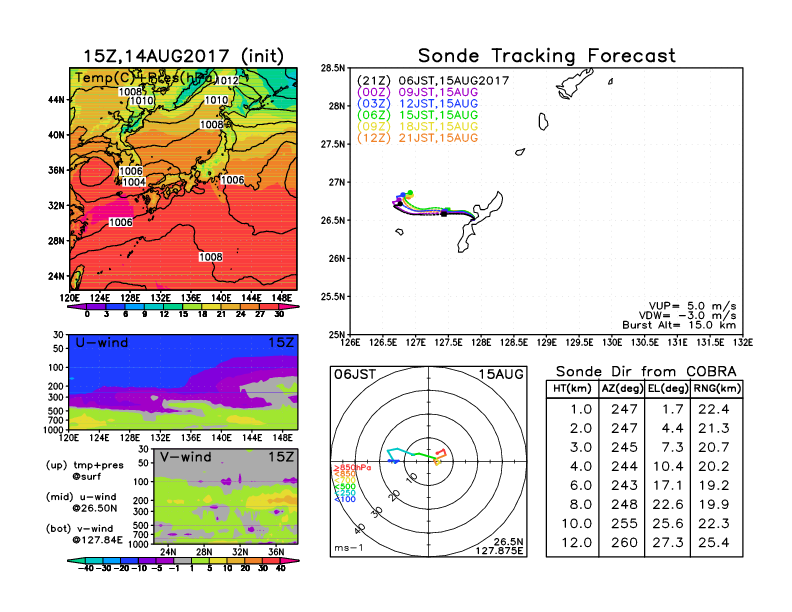The height and width of the screenshot is (612, 792).
Task: Click the "127.875E" coordinate in the polar plot
Action: pyautogui.click(x=499, y=550)
